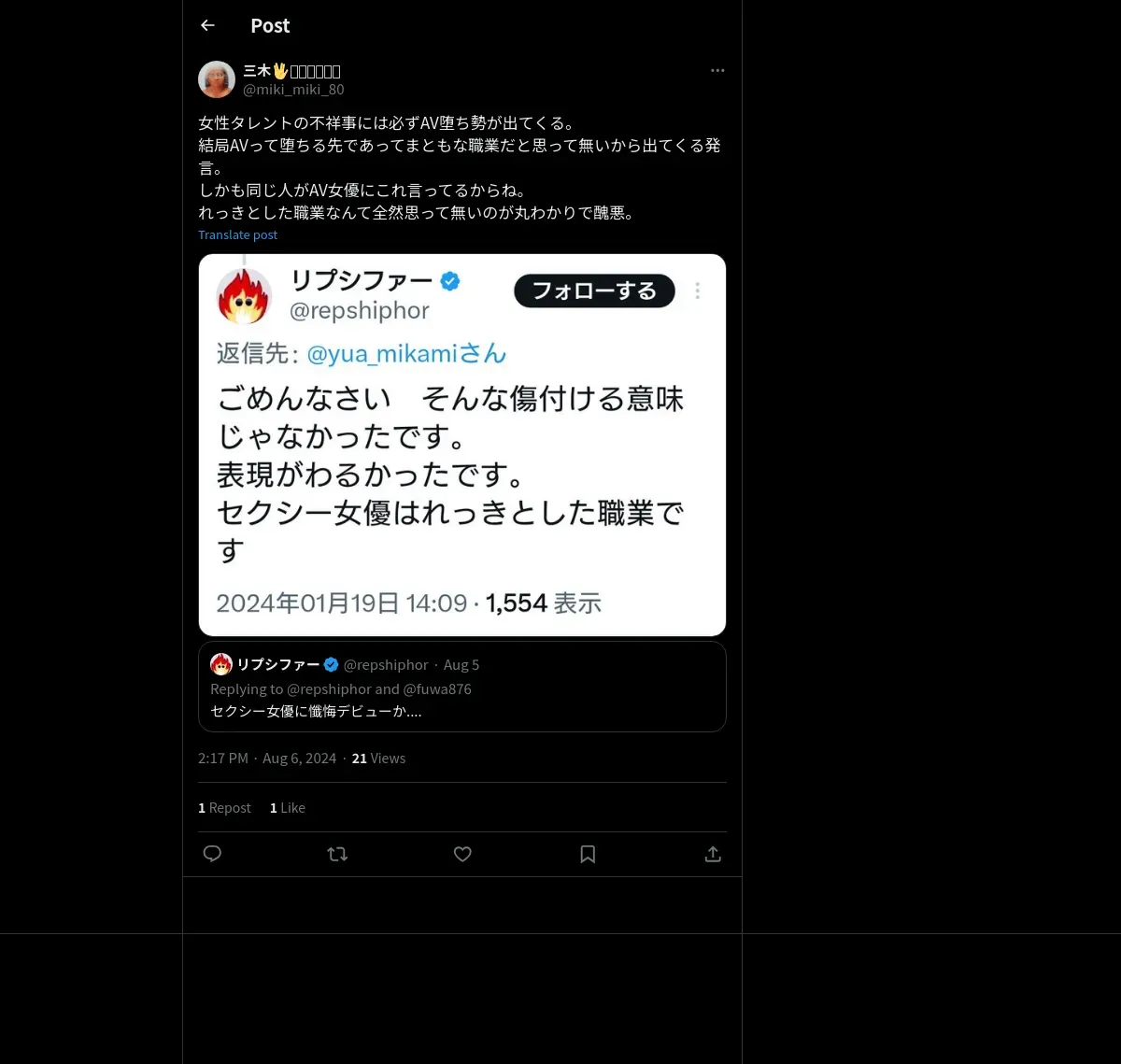View the 1 Repost list
Screen dimensions: 1121x1064
(x=224, y=808)
